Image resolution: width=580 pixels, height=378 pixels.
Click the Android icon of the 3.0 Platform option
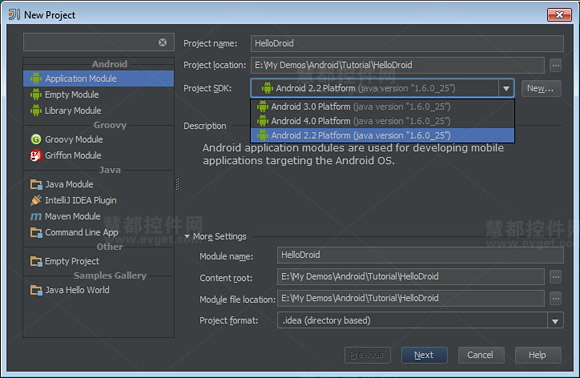click(x=262, y=107)
